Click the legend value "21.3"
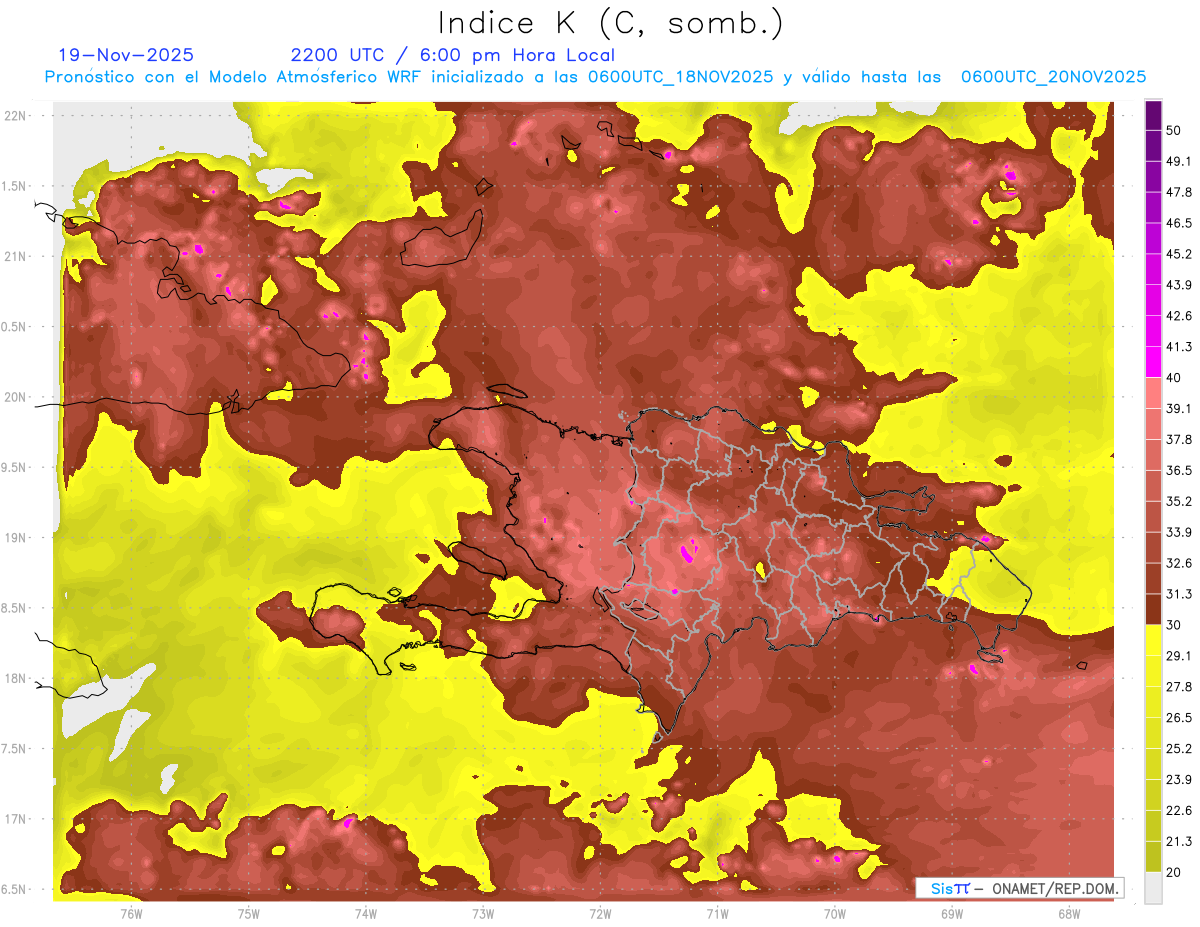Image resolution: width=1200 pixels, height=927 pixels. tap(1178, 842)
